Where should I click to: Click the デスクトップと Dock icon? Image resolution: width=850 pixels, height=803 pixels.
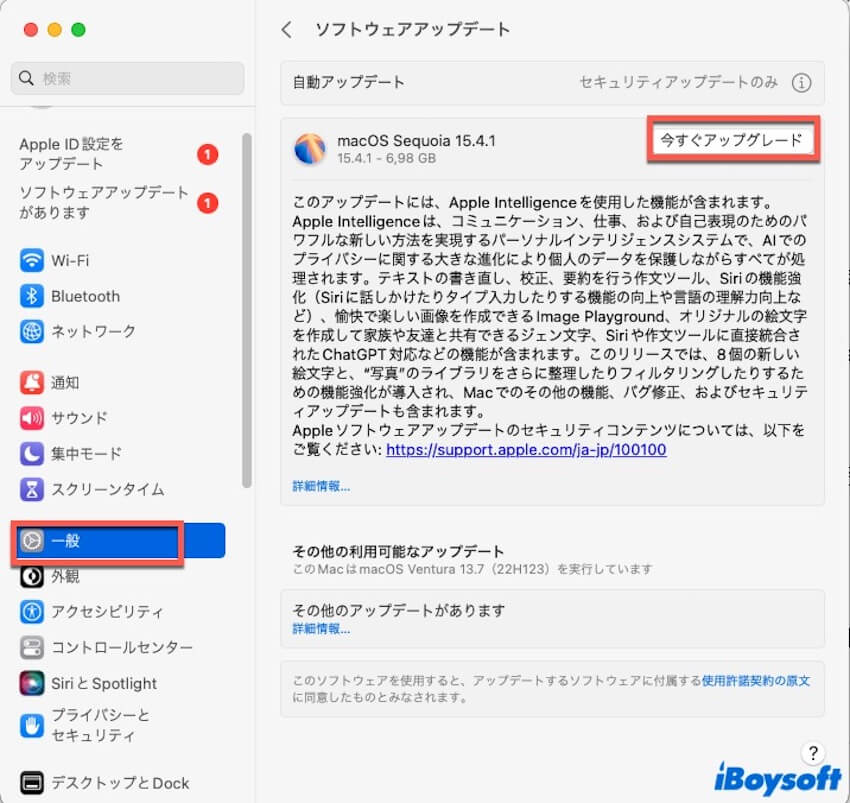click(32, 783)
